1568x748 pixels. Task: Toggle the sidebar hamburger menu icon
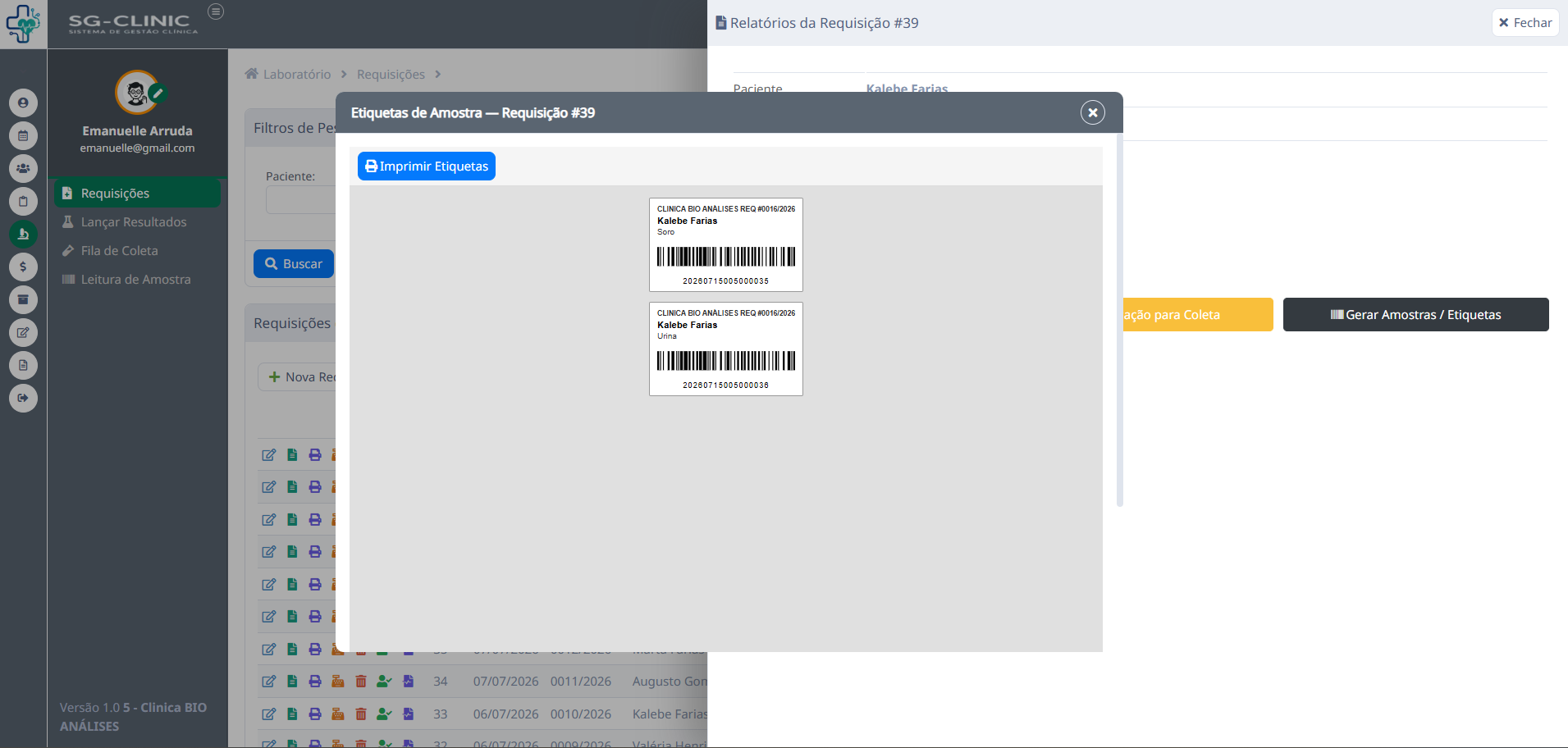point(216,11)
